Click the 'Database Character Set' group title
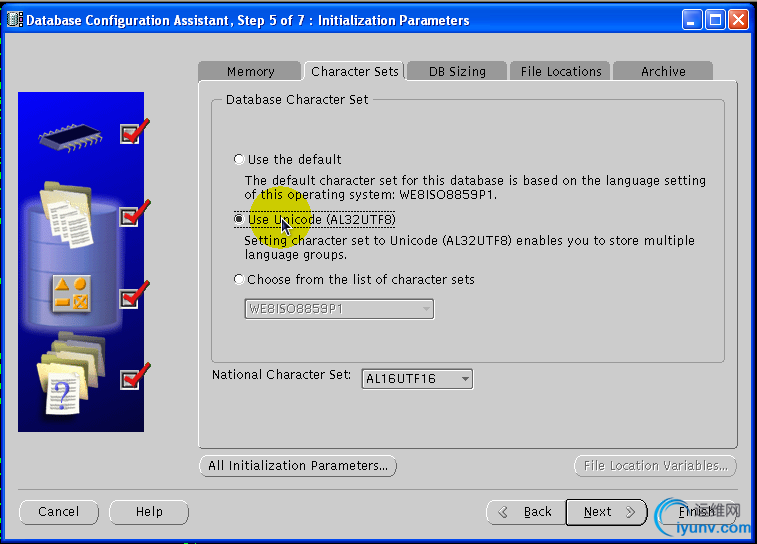The width and height of the screenshot is (757, 544). [x=297, y=99]
